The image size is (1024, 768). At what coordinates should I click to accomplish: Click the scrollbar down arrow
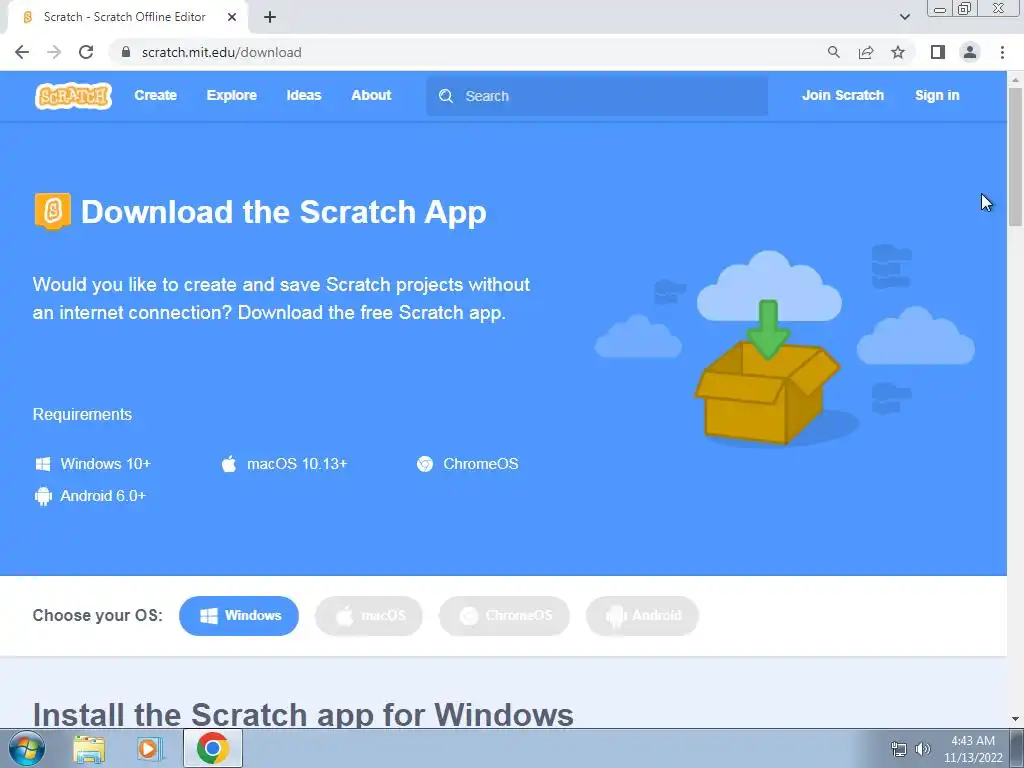click(1016, 719)
